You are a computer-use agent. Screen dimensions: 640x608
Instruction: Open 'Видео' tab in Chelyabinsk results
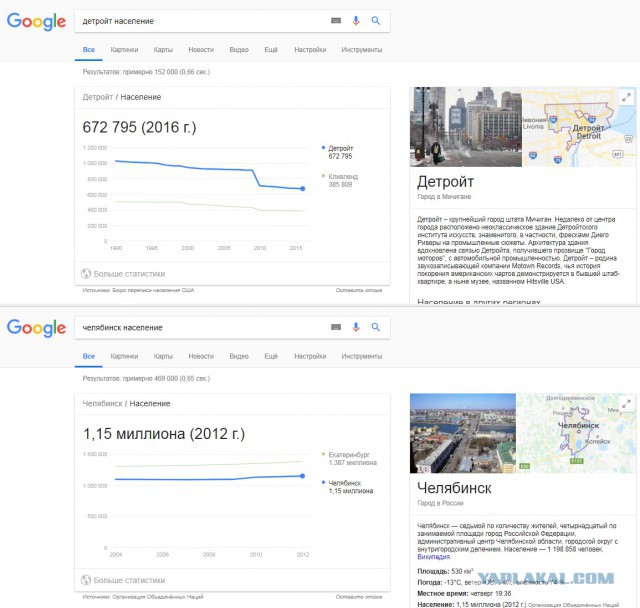(x=239, y=356)
